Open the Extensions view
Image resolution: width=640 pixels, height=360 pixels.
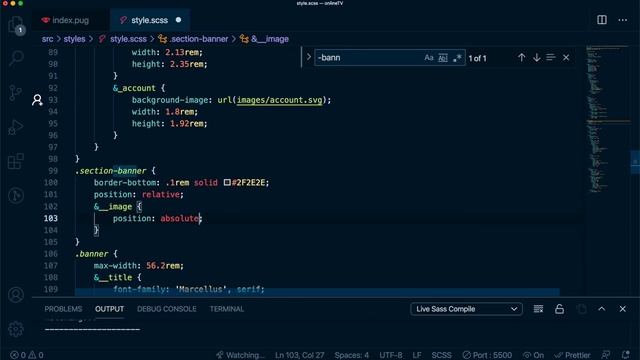click(x=16, y=161)
